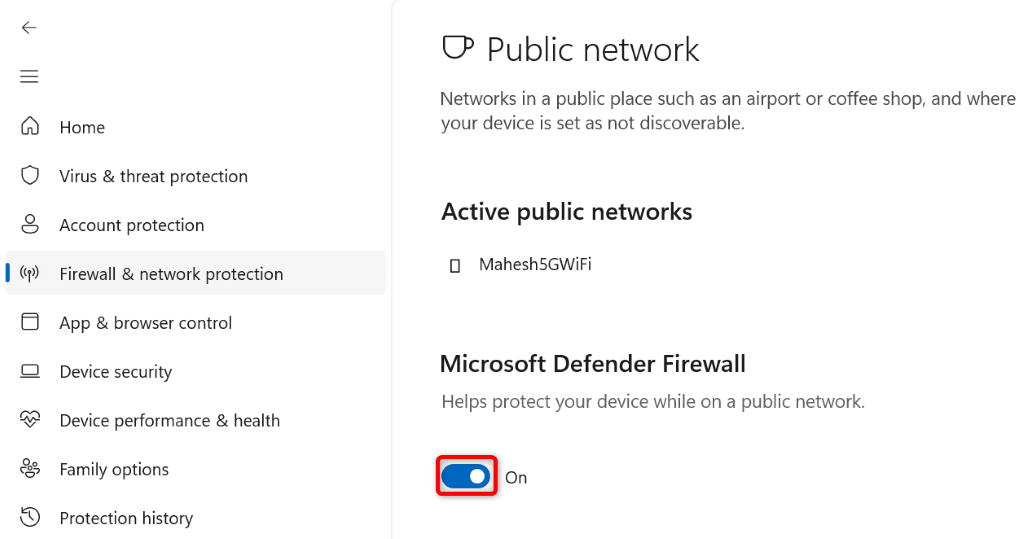Open the Home menu item
Viewport: 1024px width, 539px height.
click(82, 127)
